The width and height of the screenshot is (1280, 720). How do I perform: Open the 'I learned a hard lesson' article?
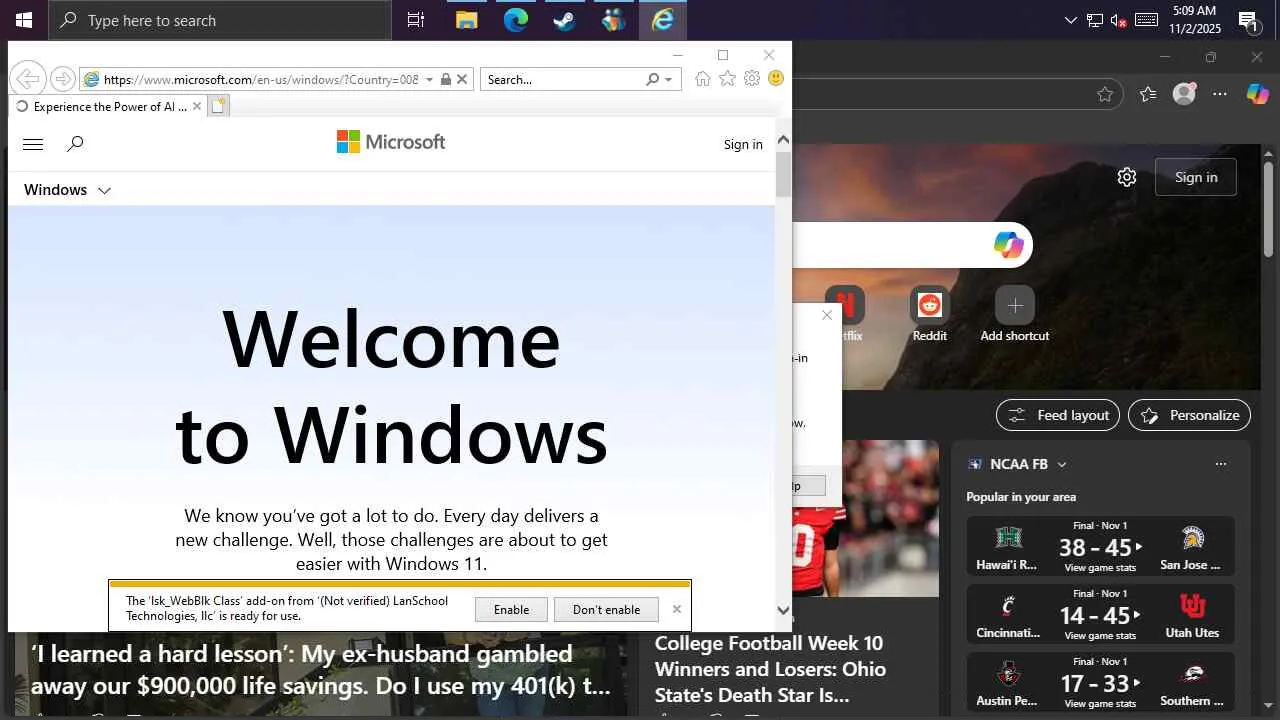point(320,670)
